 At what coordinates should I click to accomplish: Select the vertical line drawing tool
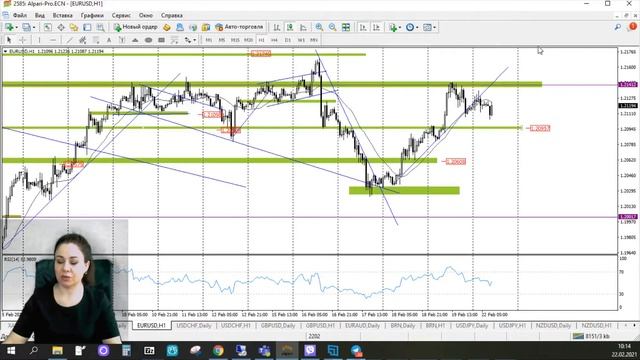39,40
